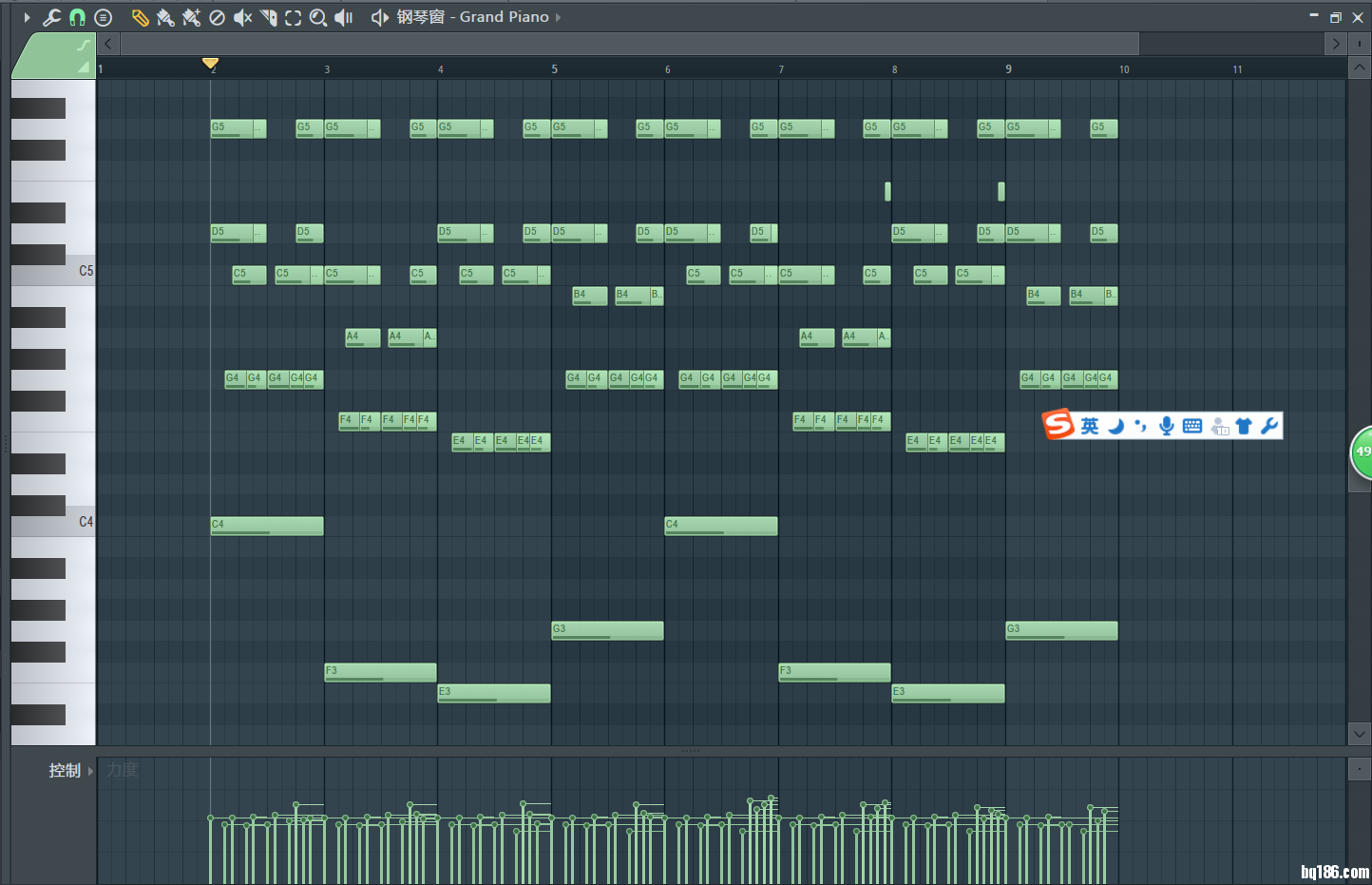Click the C5 piano key
The width and height of the screenshot is (1372, 885).
(53, 272)
